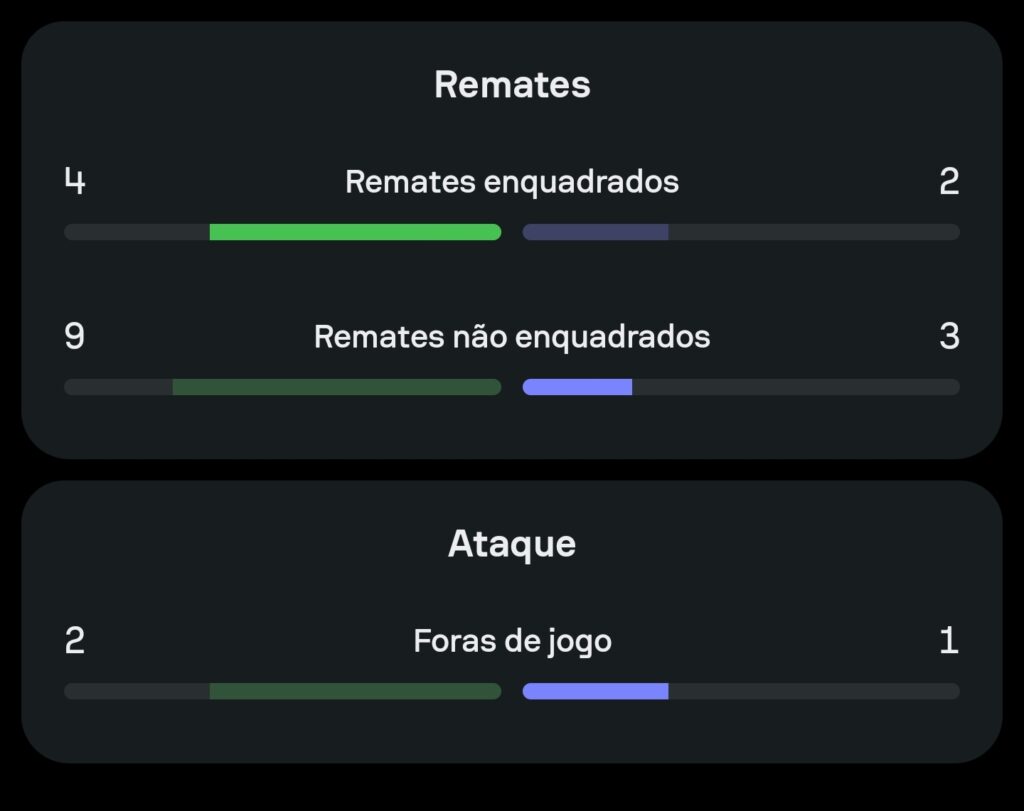
Task: Click the away value 1 for Foras de jogo
Action: (x=949, y=641)
